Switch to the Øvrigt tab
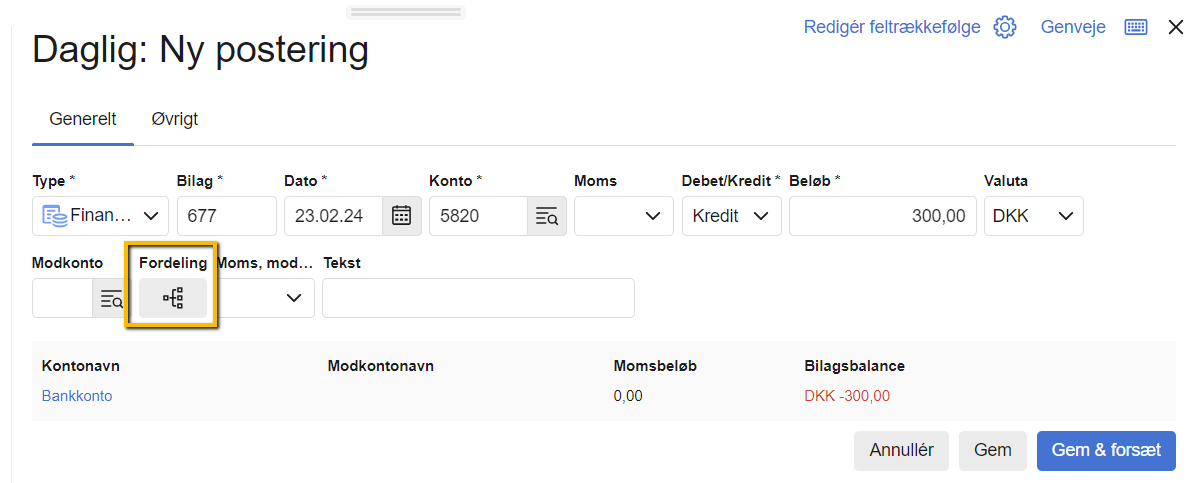Image resolution: width=1195 pixels, height=483 pixels. (174, 119)
